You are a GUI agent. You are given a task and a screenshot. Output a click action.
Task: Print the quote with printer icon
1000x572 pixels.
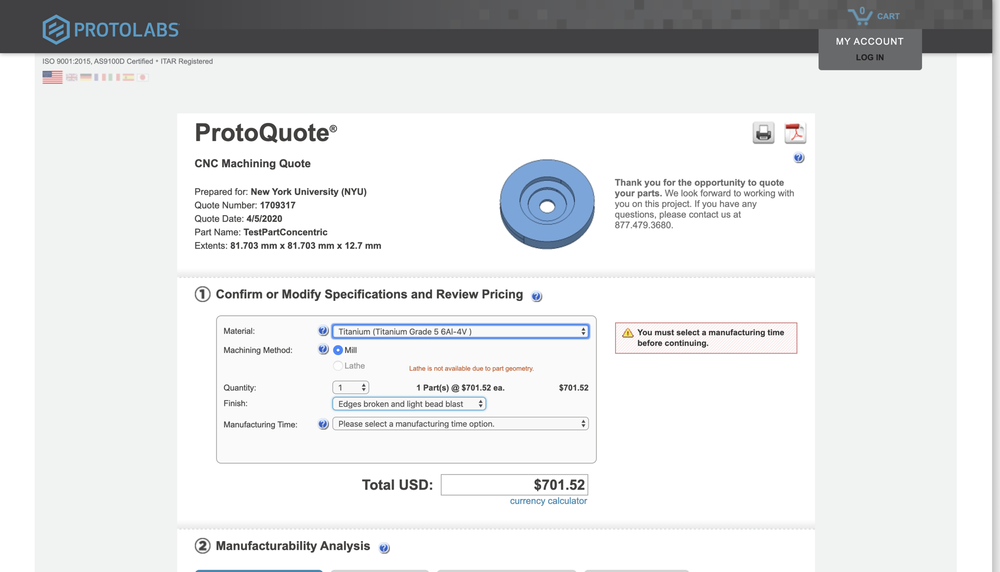tap(763, 133)
